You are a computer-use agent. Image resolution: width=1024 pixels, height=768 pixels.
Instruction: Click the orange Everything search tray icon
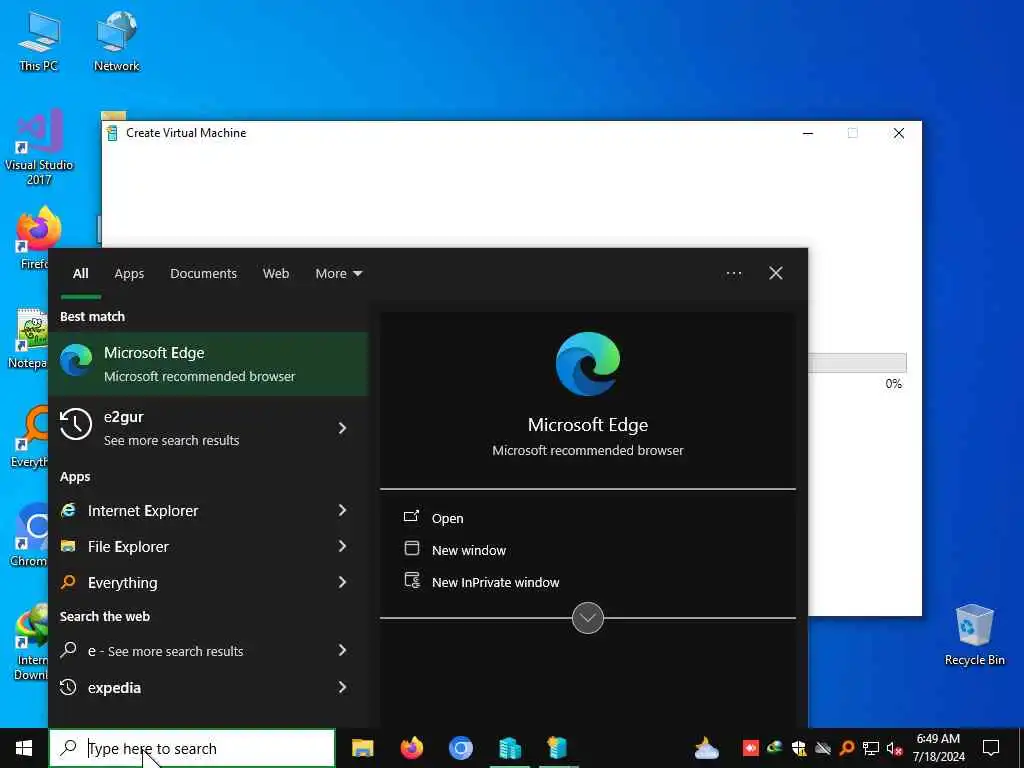point(847,748)
